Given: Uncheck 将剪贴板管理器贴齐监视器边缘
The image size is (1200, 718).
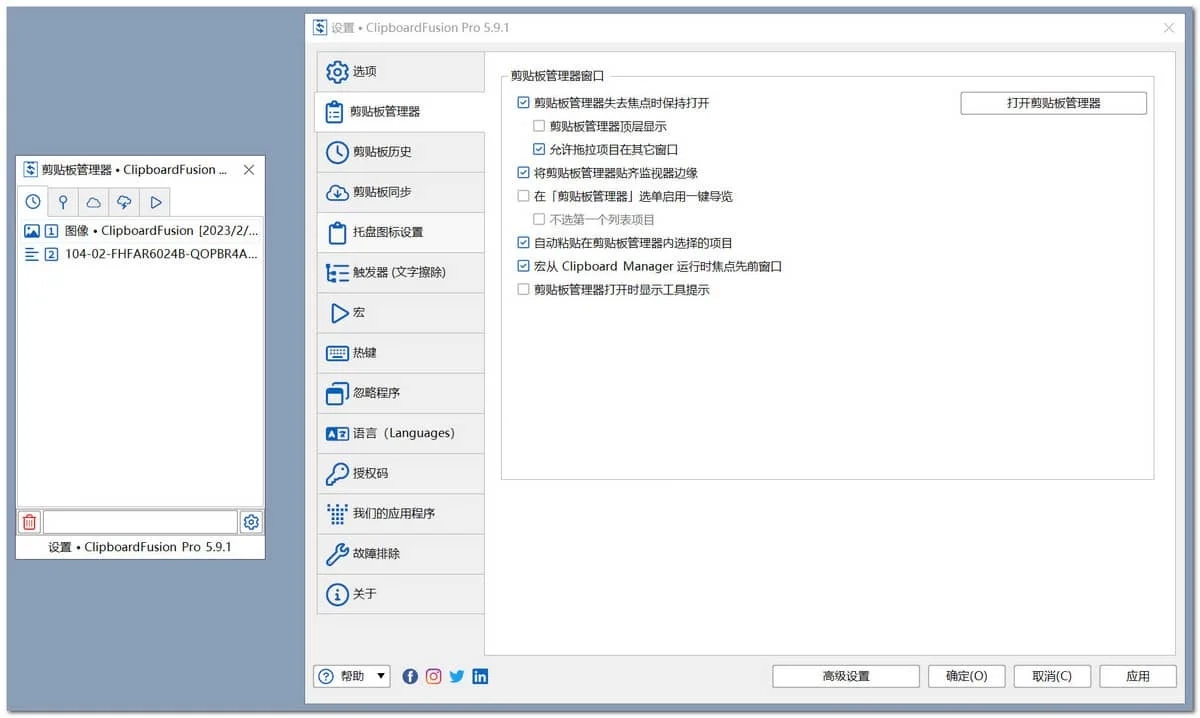Looking at the screenshot, I should pyautogui.click(x=523, y=173).
